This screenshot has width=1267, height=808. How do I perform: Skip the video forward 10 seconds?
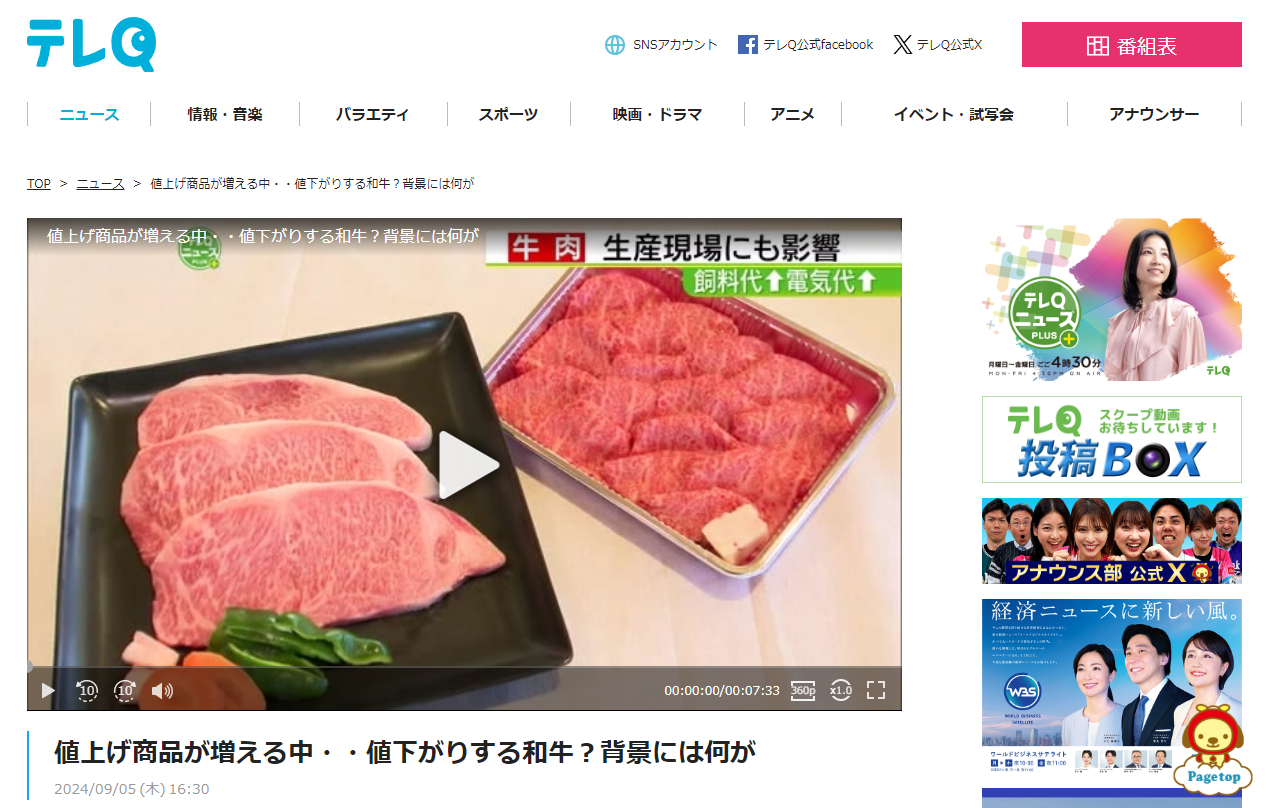[125, 690]
